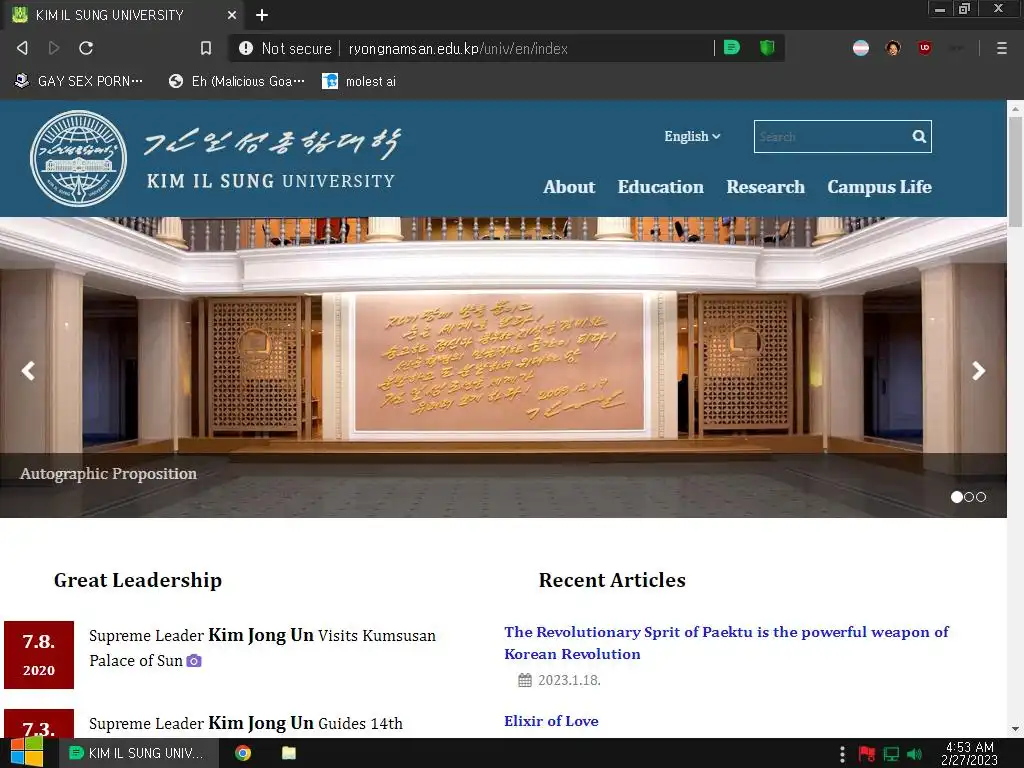Open the taskbar clock showing 4:53 AM
Screen dimensions: 1024x768
point(970,754)
